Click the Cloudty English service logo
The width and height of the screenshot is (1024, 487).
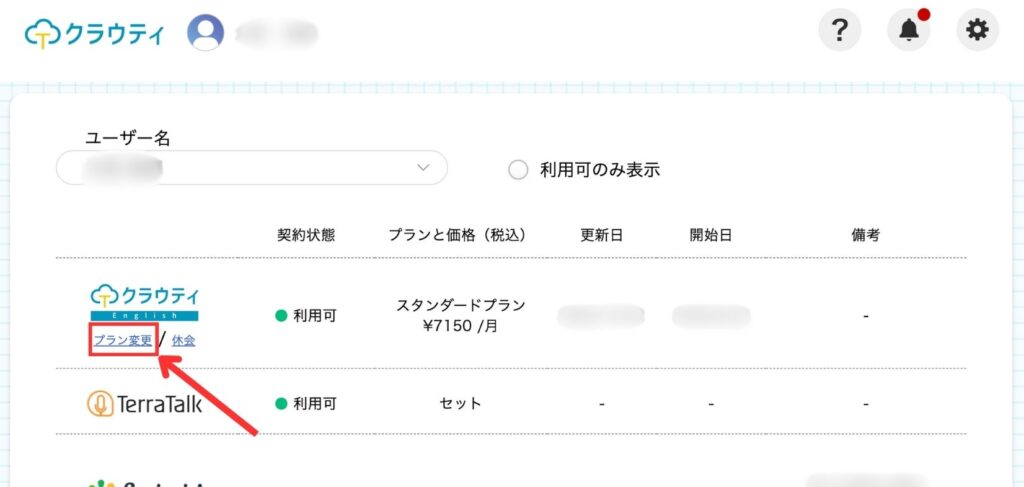(144, 302)
